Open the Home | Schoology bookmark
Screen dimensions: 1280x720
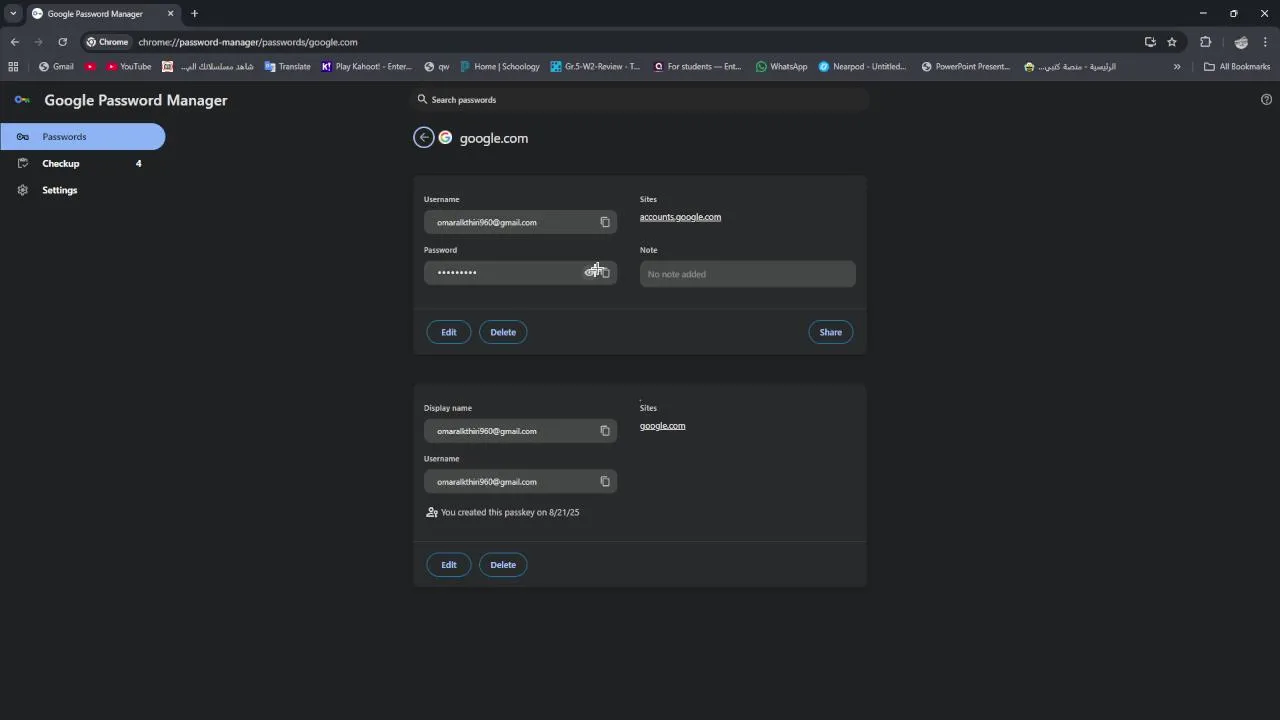coord(500,67)
